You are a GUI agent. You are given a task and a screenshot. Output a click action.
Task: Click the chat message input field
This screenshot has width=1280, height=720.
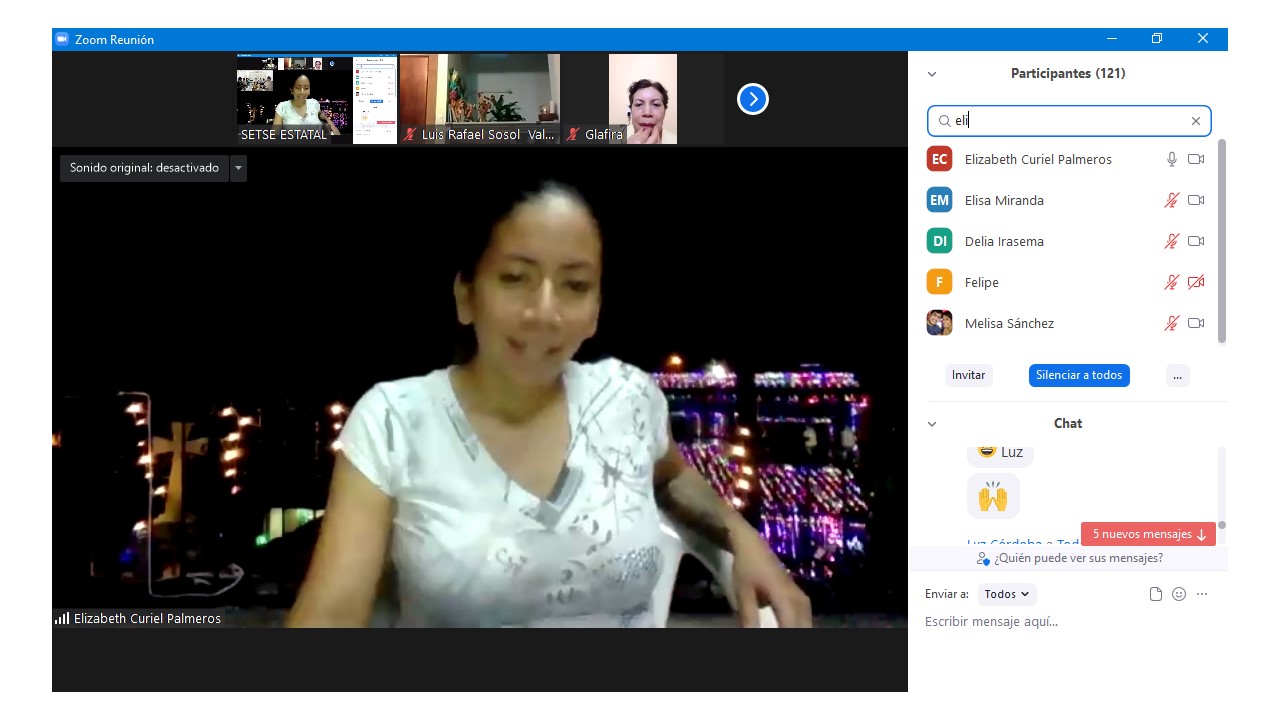tap(1068, 622)
